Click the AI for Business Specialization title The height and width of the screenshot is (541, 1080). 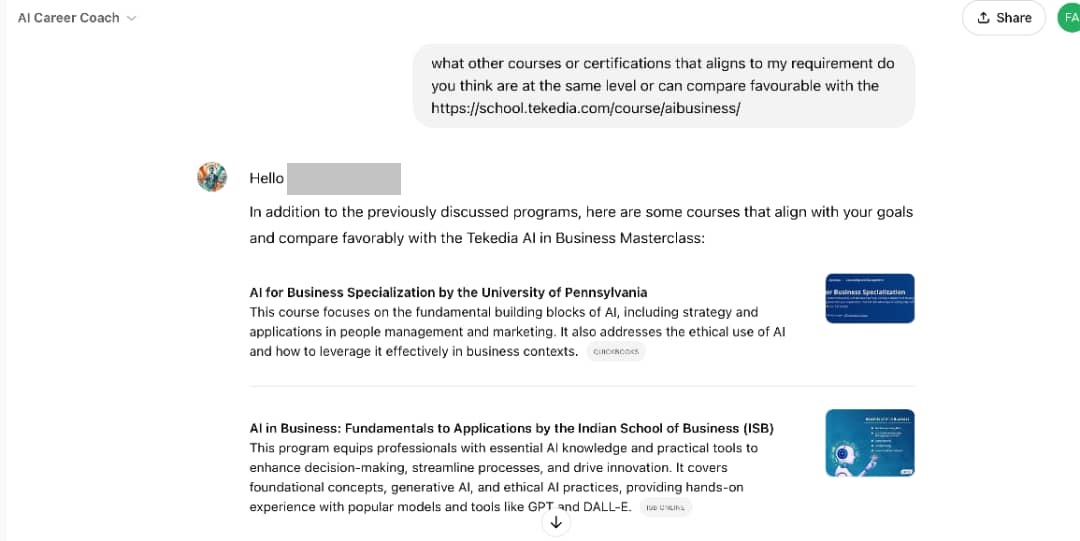448,293
